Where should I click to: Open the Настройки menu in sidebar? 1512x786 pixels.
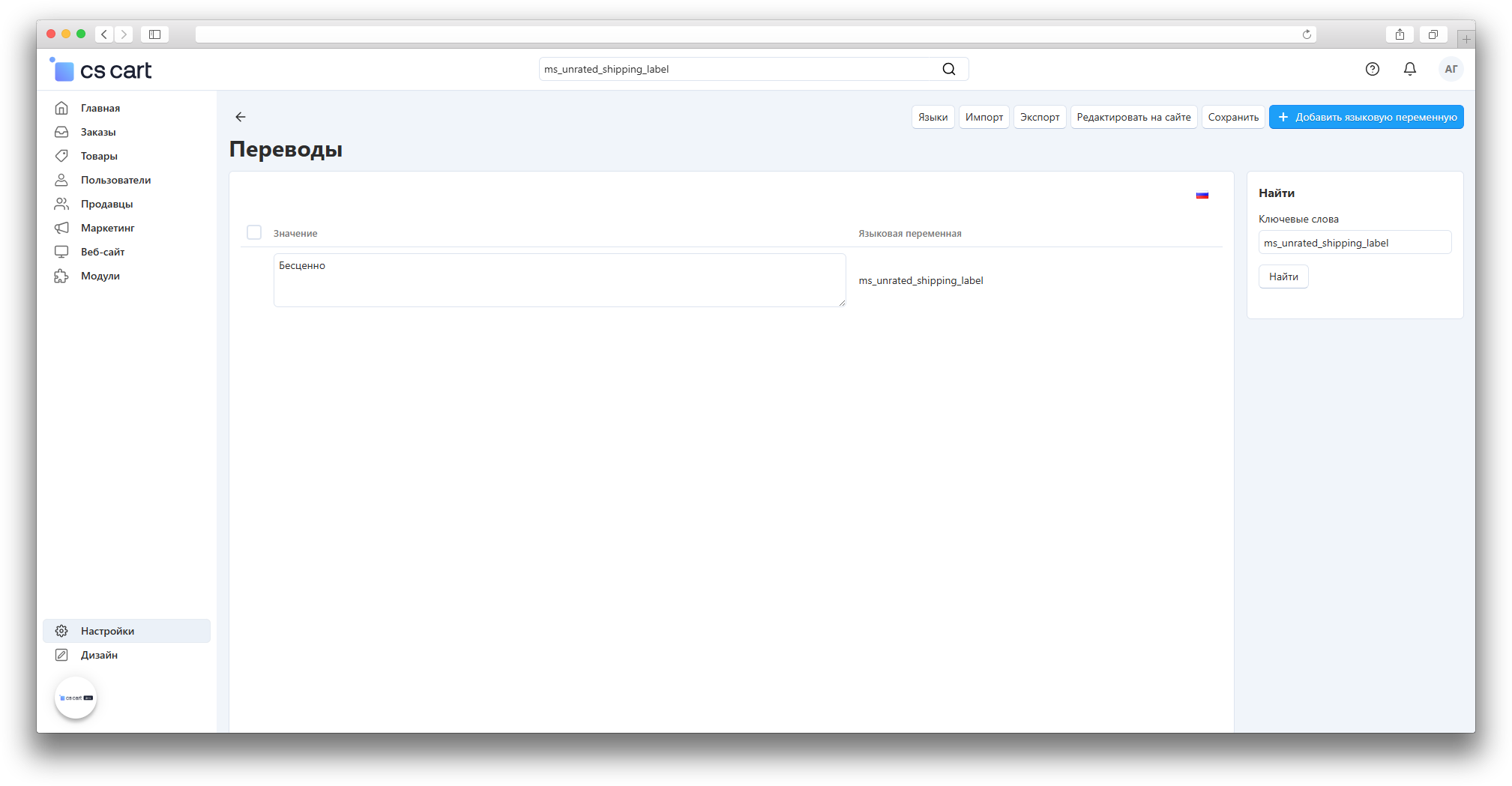point(108,631)
